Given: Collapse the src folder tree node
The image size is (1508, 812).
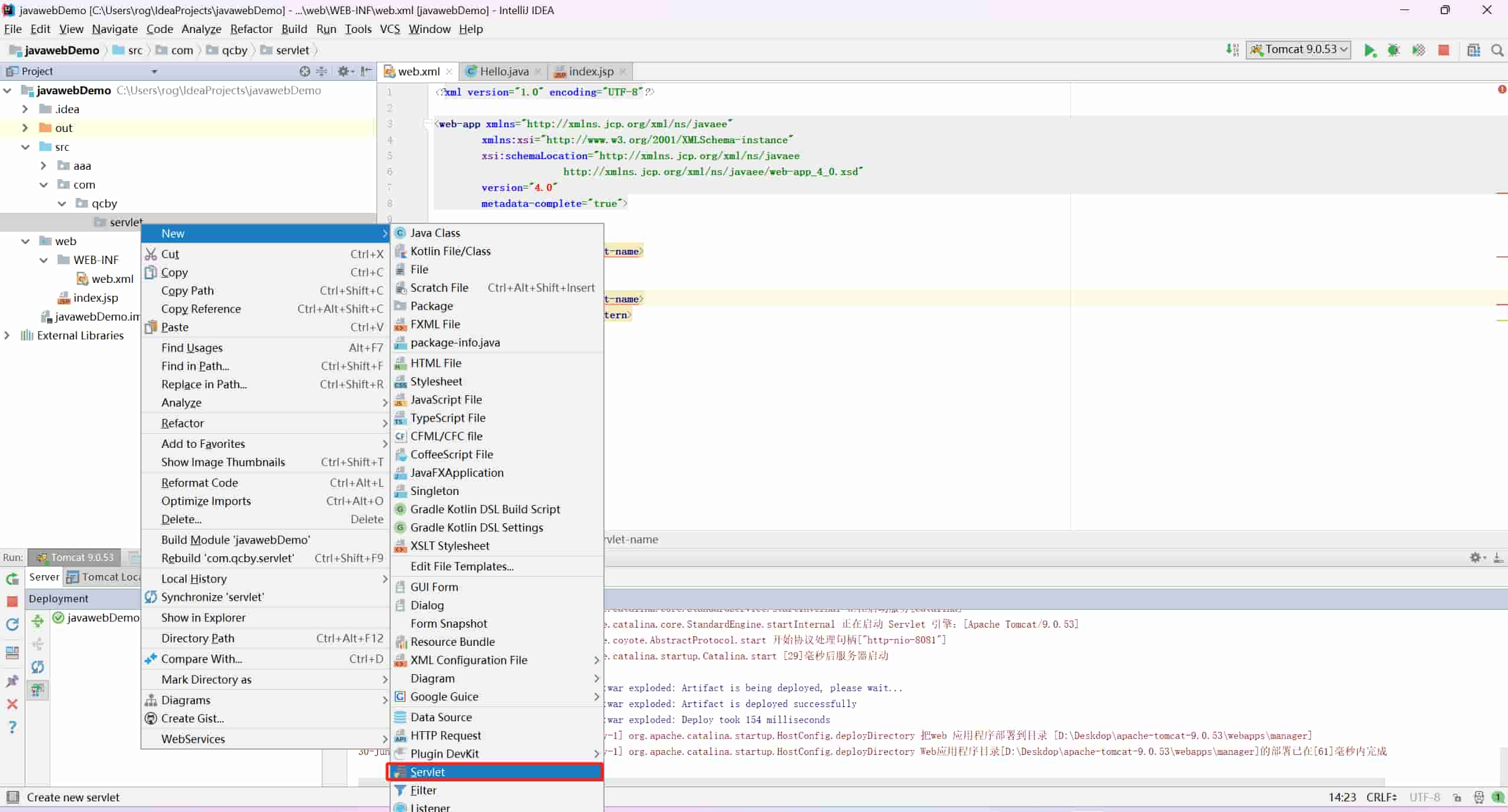Looking at the screenshot, I should pos(25,147).
